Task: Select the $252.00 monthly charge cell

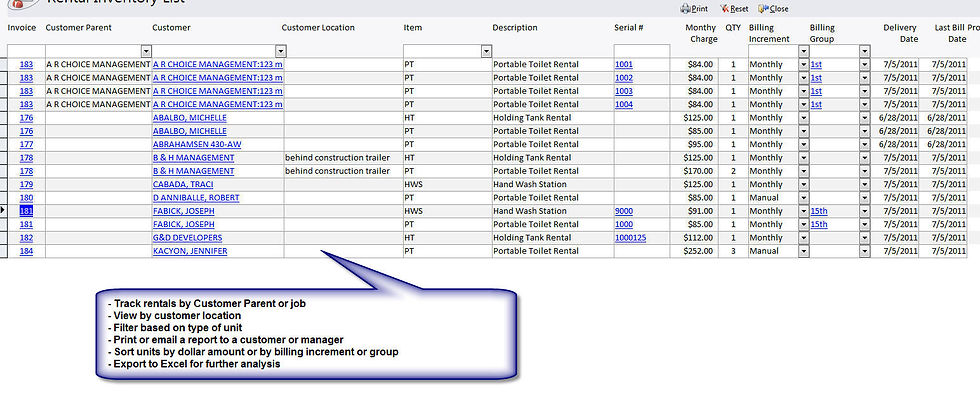Action: [x=694, y=251]
